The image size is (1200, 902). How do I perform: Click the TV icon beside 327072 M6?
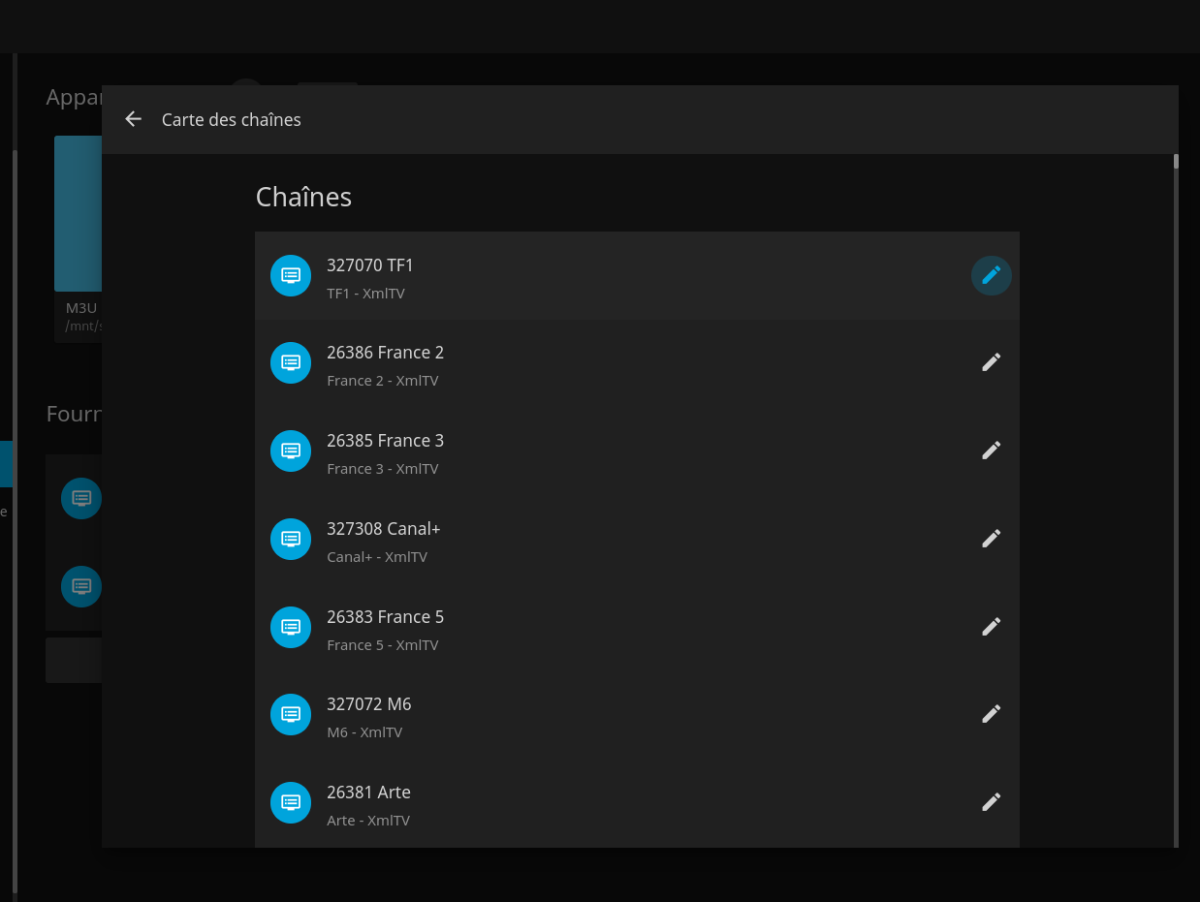(291, 714)
